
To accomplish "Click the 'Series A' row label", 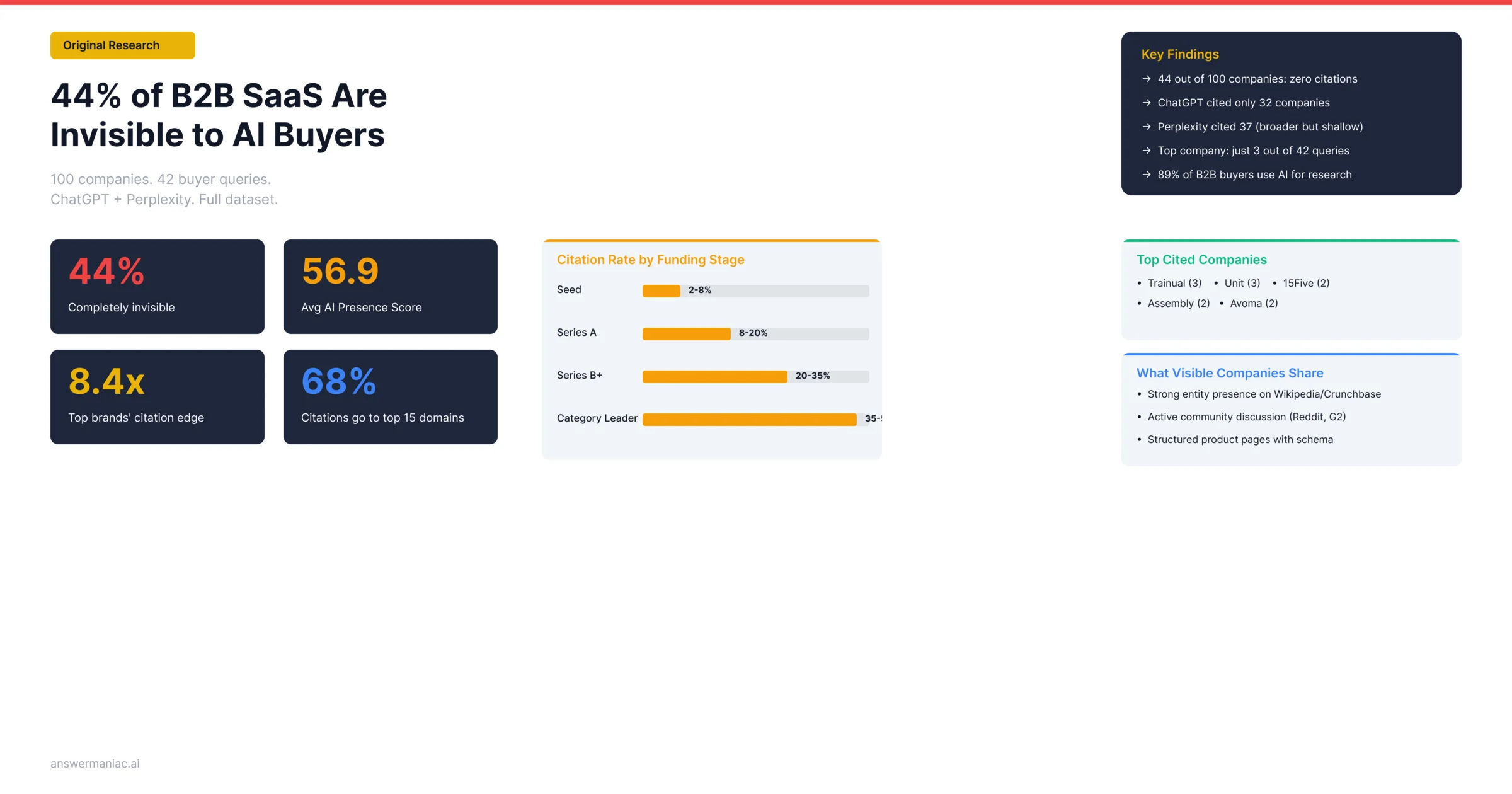I will click(576, 333).
